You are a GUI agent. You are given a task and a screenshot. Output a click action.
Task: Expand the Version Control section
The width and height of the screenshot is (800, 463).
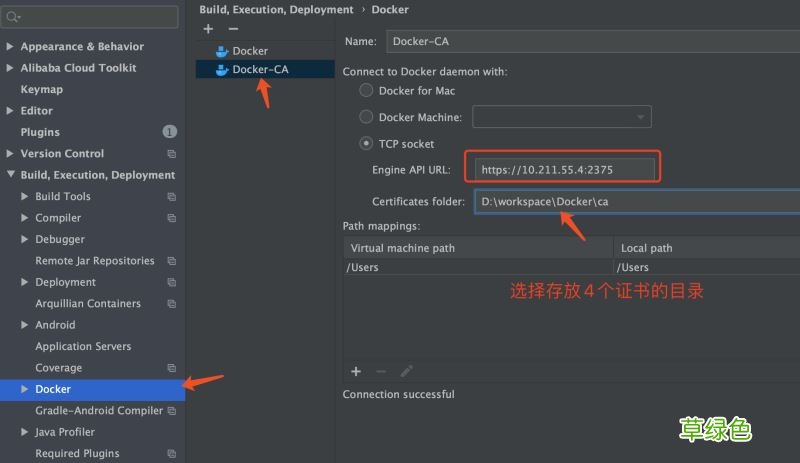[10, 154]
